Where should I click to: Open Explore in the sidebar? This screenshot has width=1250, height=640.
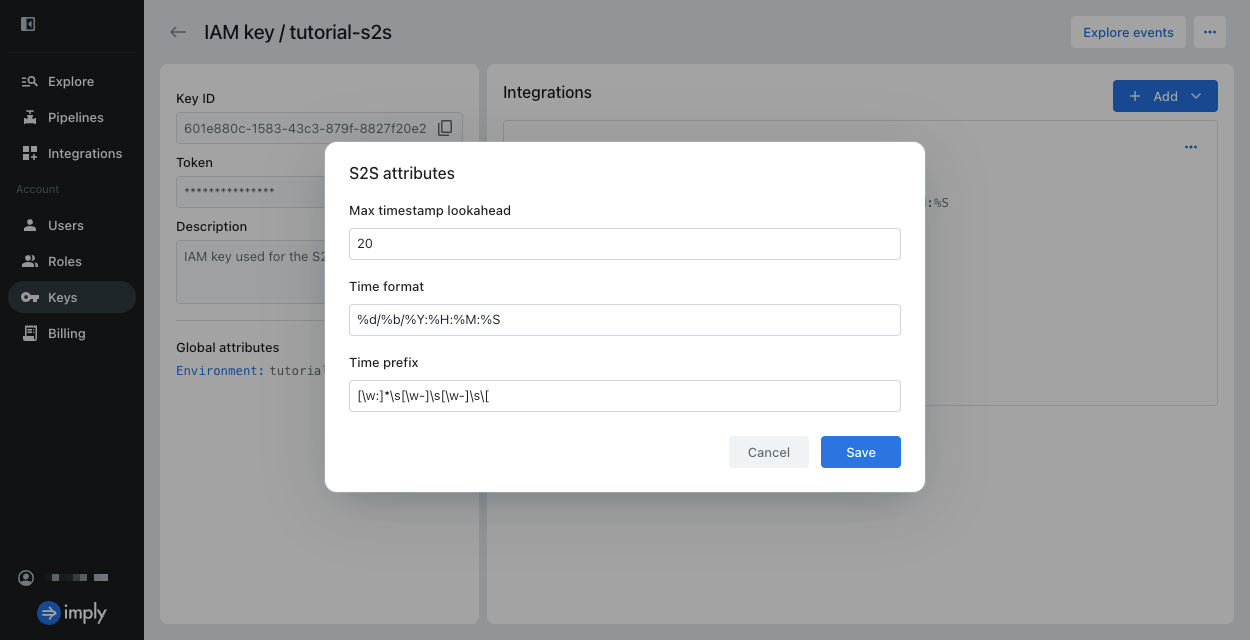71,81
